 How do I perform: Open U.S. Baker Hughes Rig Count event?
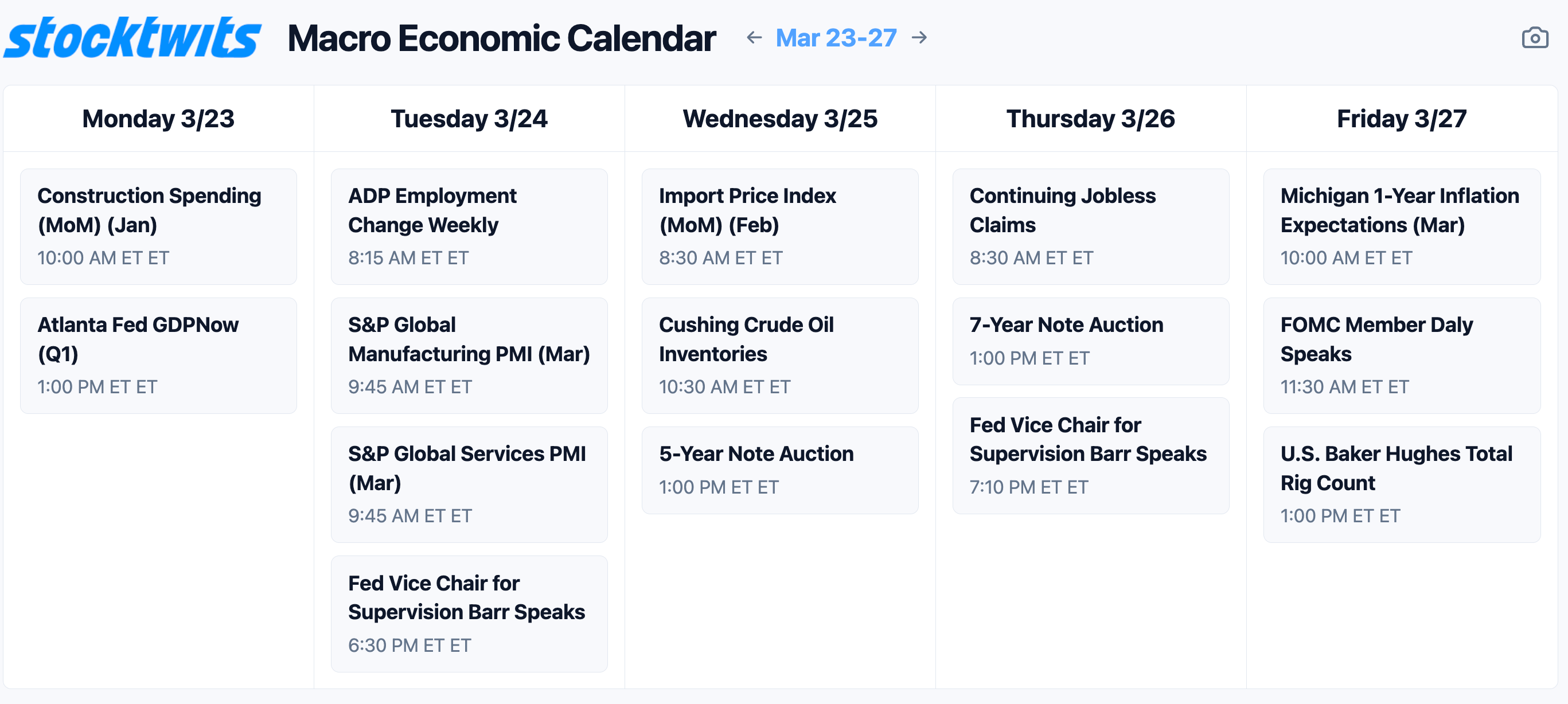pyautogui.click(x=1401, y=484)
